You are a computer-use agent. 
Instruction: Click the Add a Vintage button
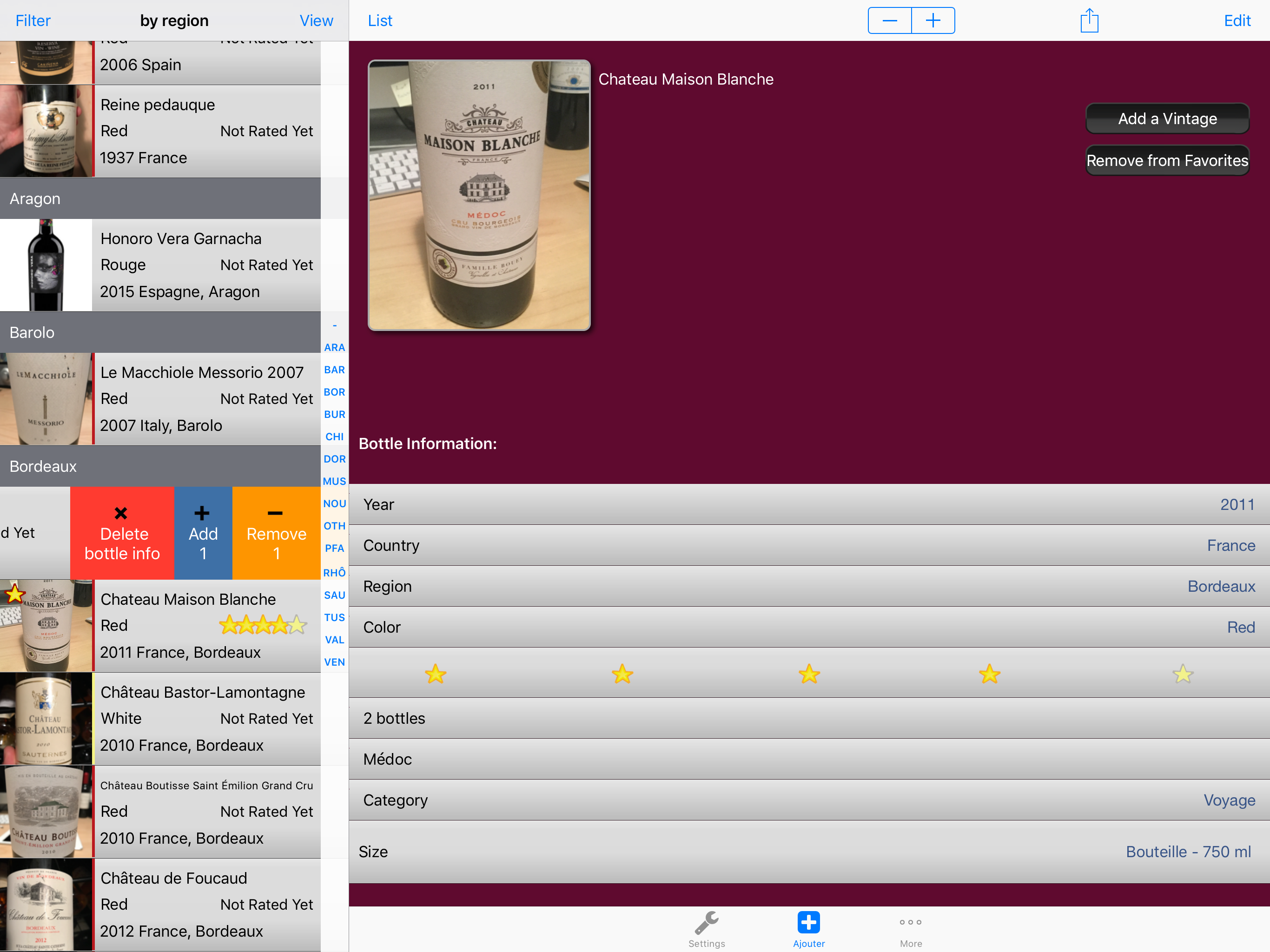[1167, 119]
